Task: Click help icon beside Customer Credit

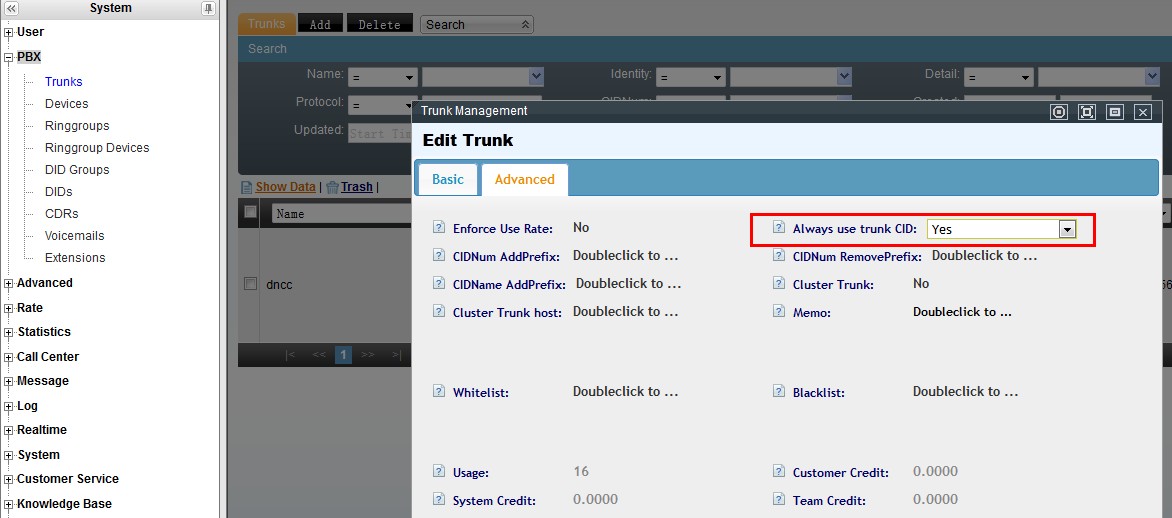Action: (x=779, y=472)
